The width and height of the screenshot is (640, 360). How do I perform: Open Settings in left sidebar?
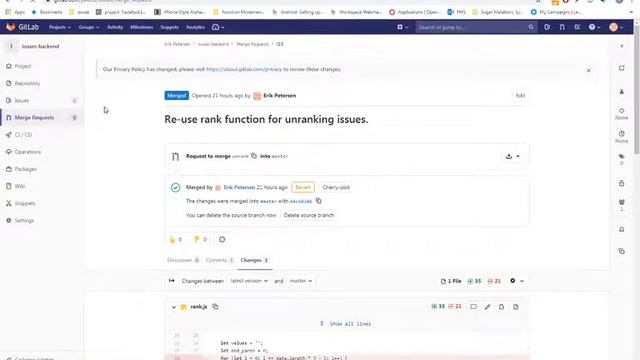click(x=24, y=220)
